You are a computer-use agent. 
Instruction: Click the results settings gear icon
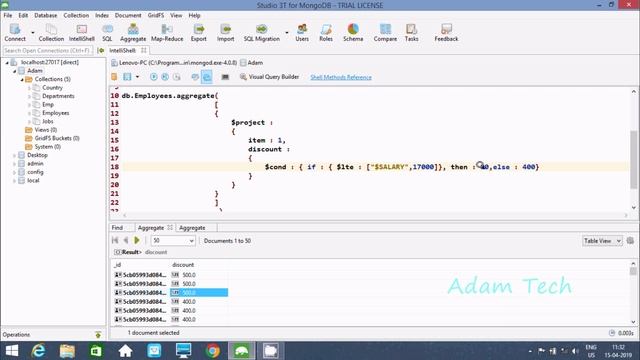pos(630,240)
